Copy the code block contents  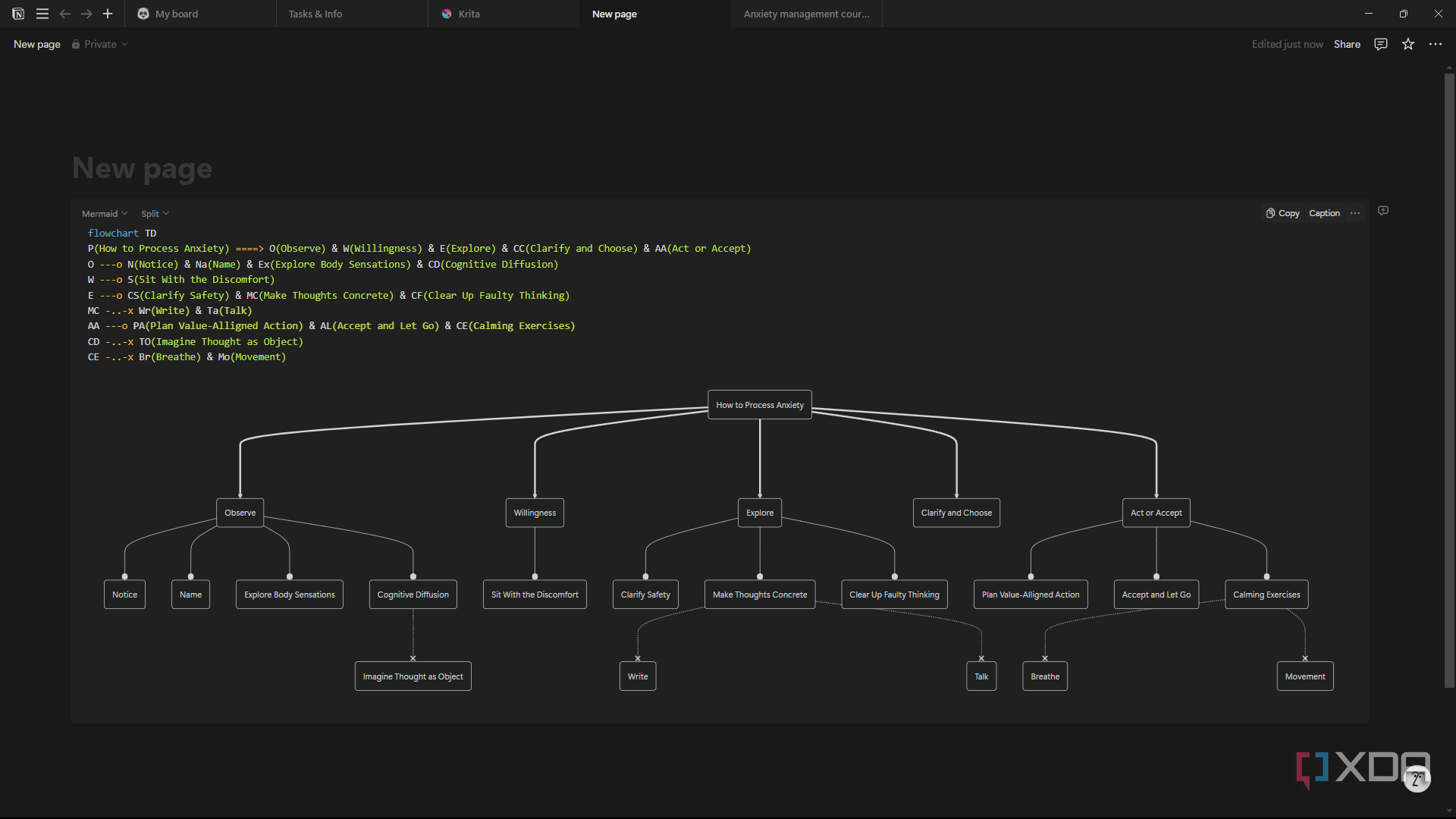(x=1282, y=213)
